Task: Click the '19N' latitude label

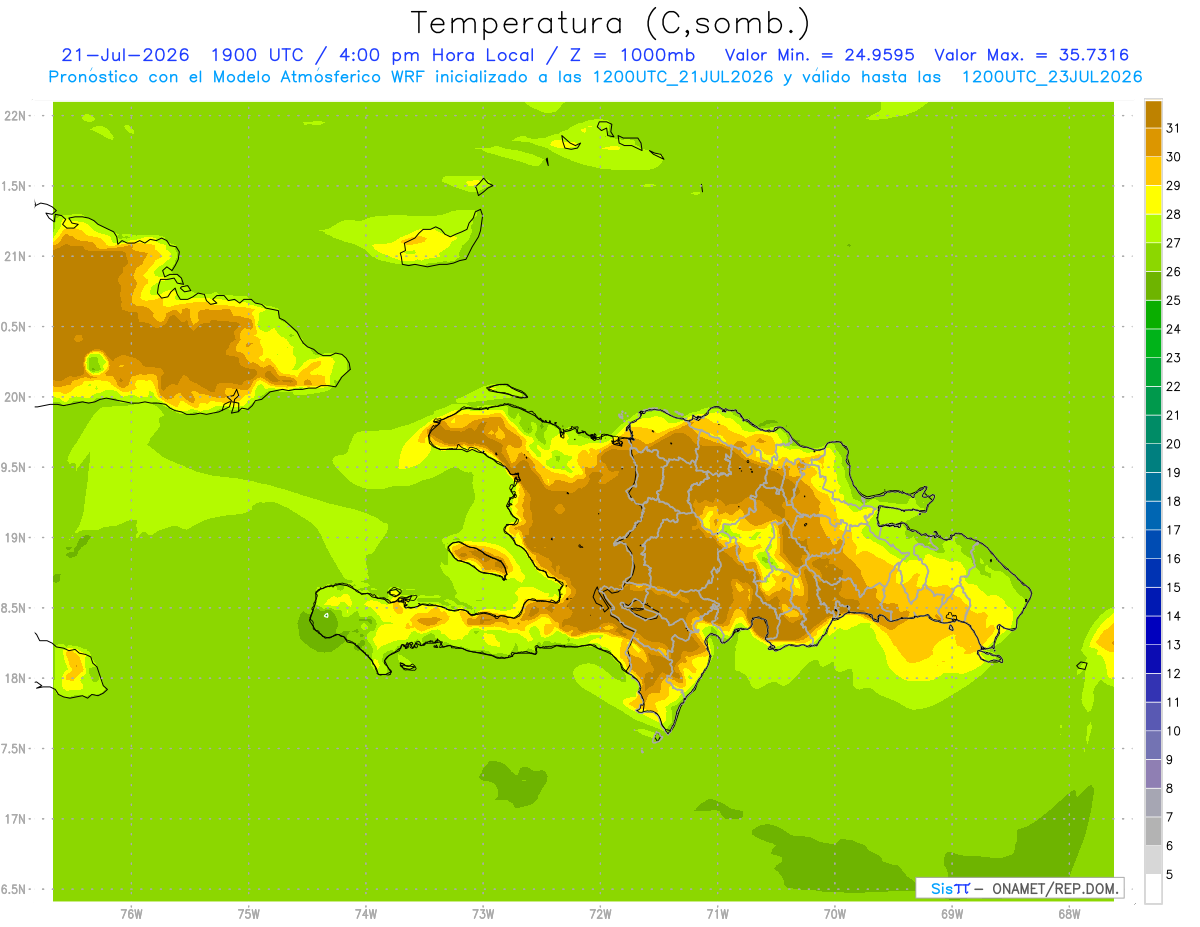Action: click(15, 538)
